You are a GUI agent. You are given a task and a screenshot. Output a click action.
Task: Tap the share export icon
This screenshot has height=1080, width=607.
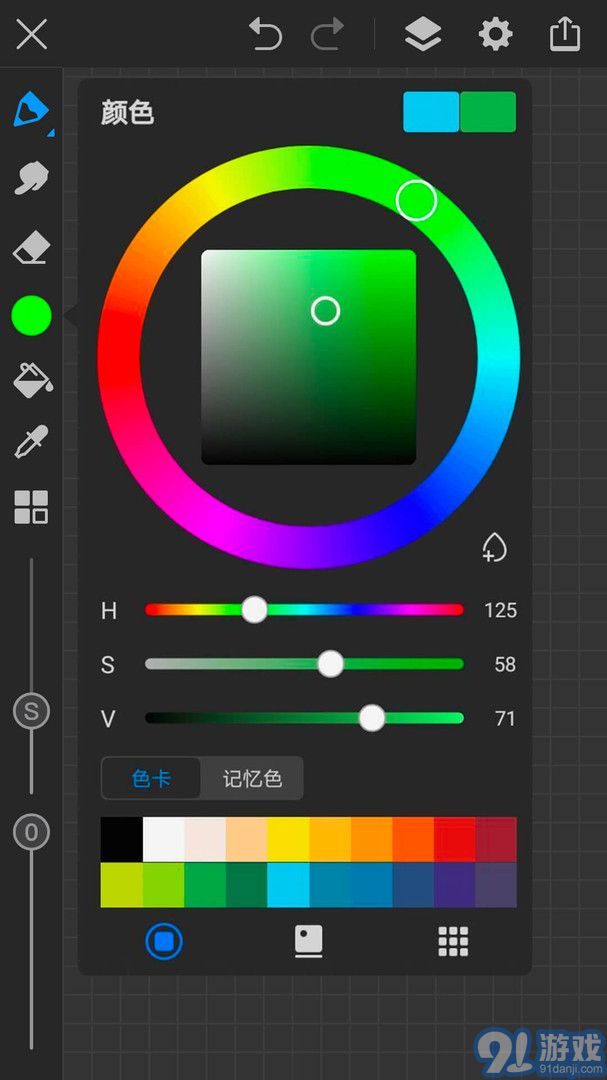pos(565,35)
